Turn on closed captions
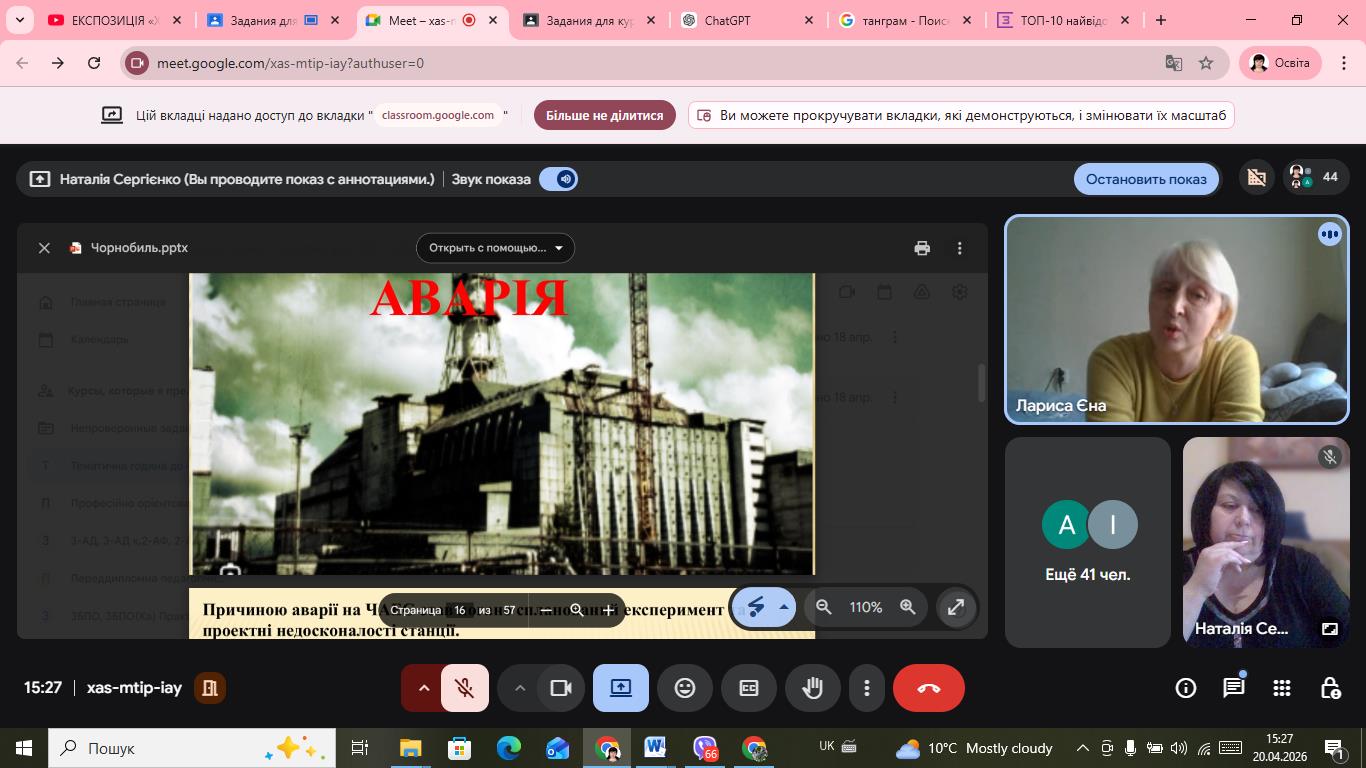The width and height of the screenshot is (1366, 768). [x=749, y=688]
